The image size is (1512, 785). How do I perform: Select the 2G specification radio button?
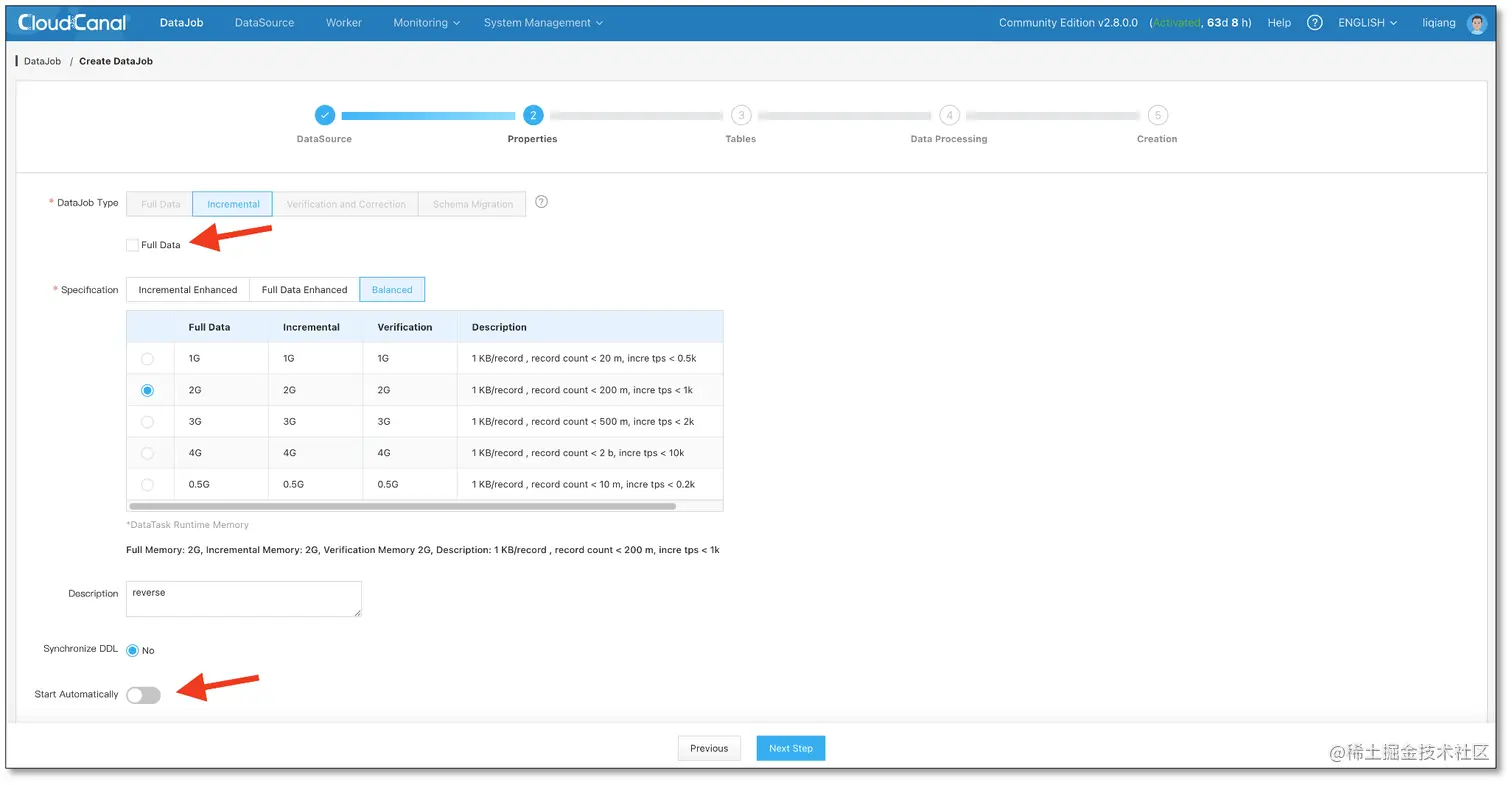148,390
